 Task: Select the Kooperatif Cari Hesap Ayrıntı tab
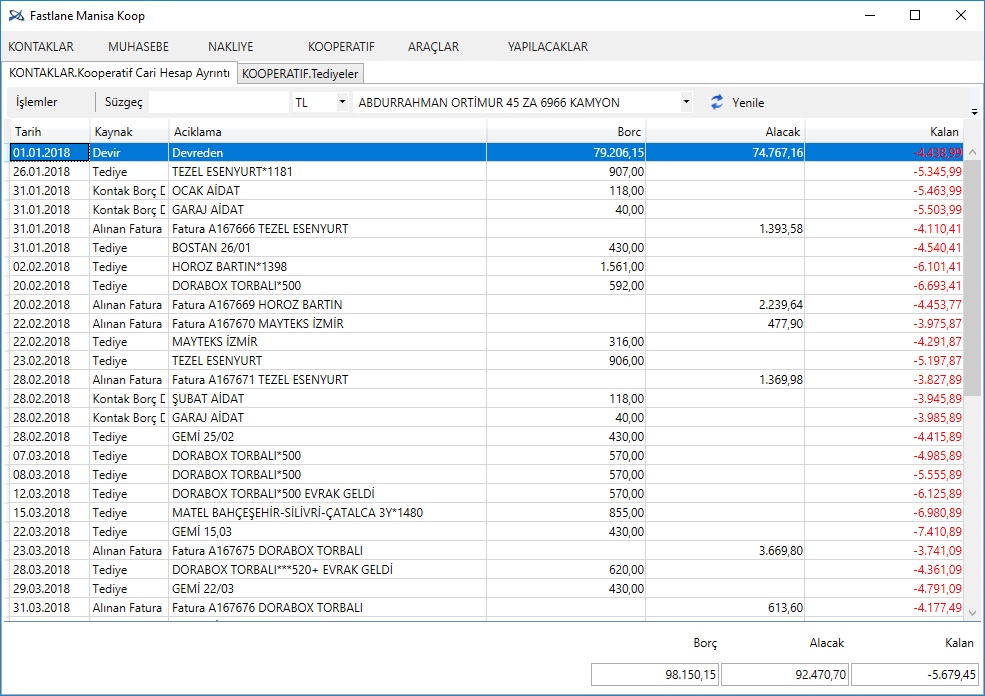119,73
